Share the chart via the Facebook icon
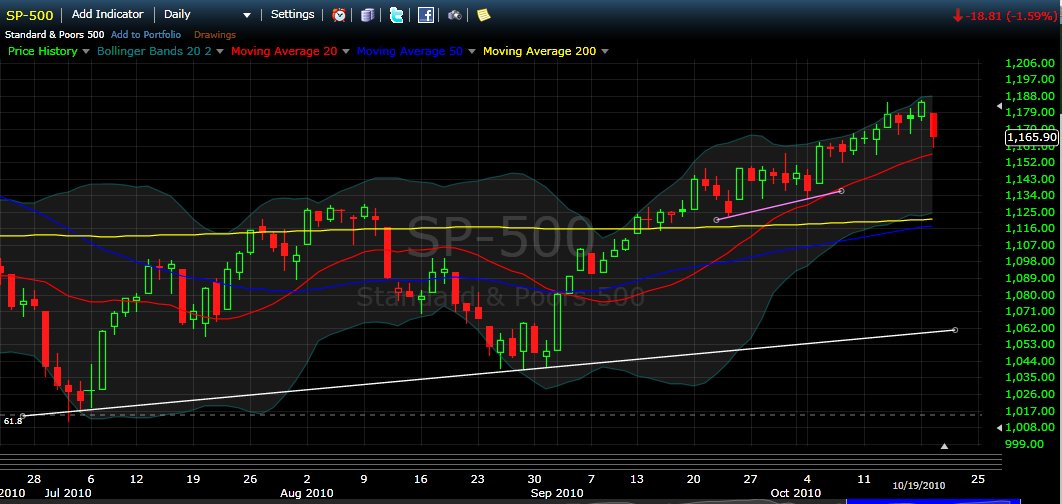 tap(425, 14)
